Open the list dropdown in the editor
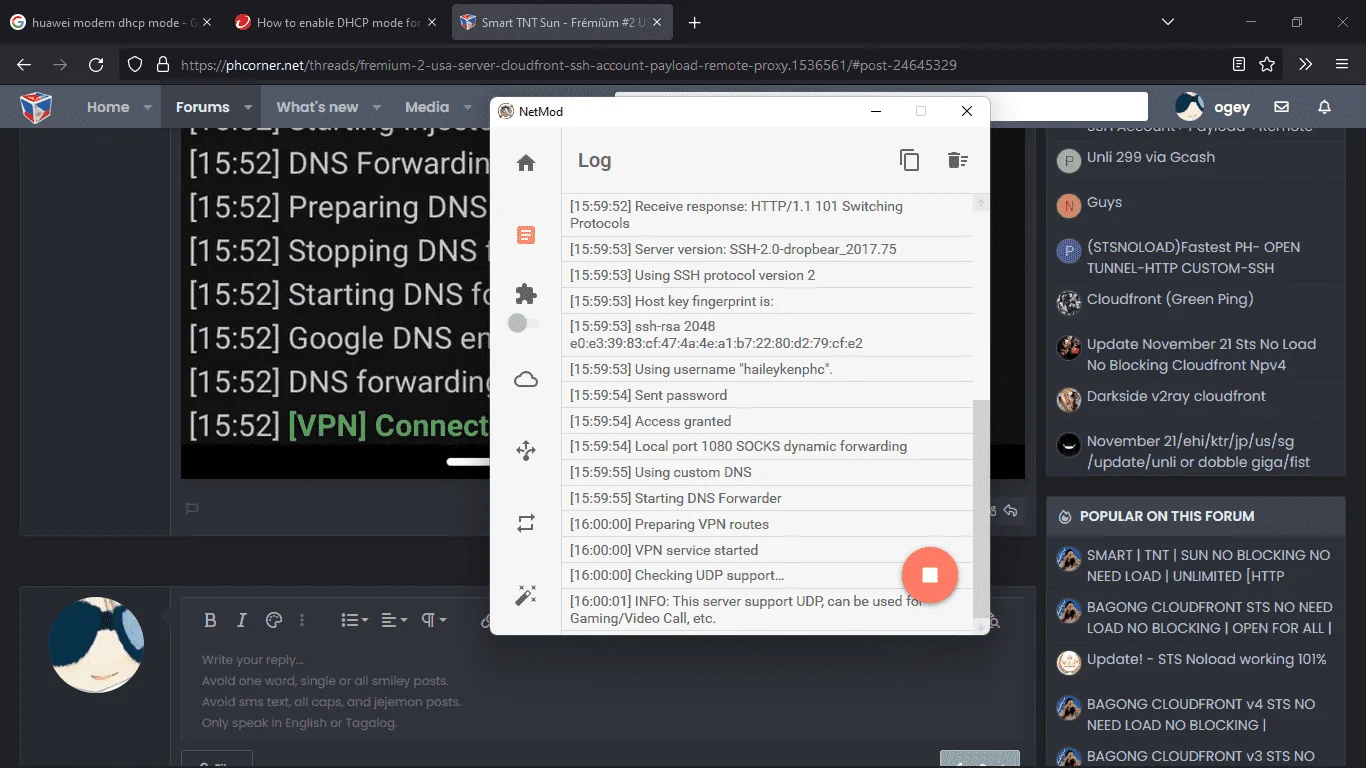Viewport: 1366px width, 768px height. [354, 620]
